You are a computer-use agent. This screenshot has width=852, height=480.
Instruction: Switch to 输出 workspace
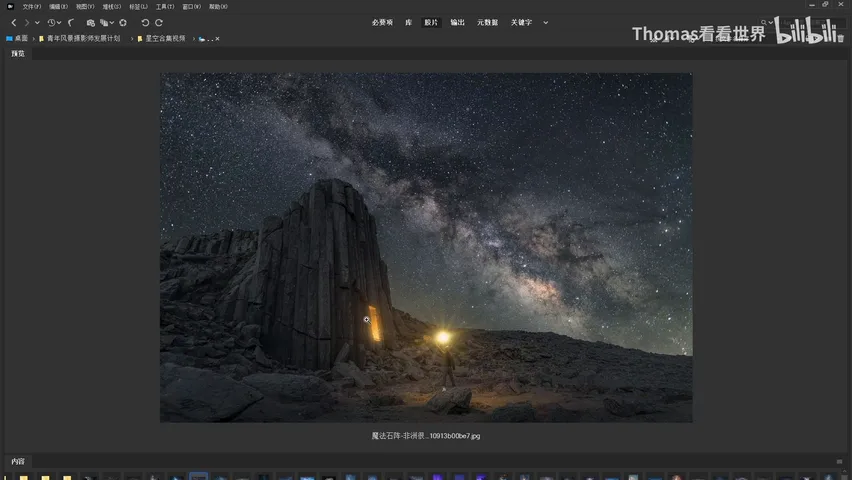(x=457, y=22)
